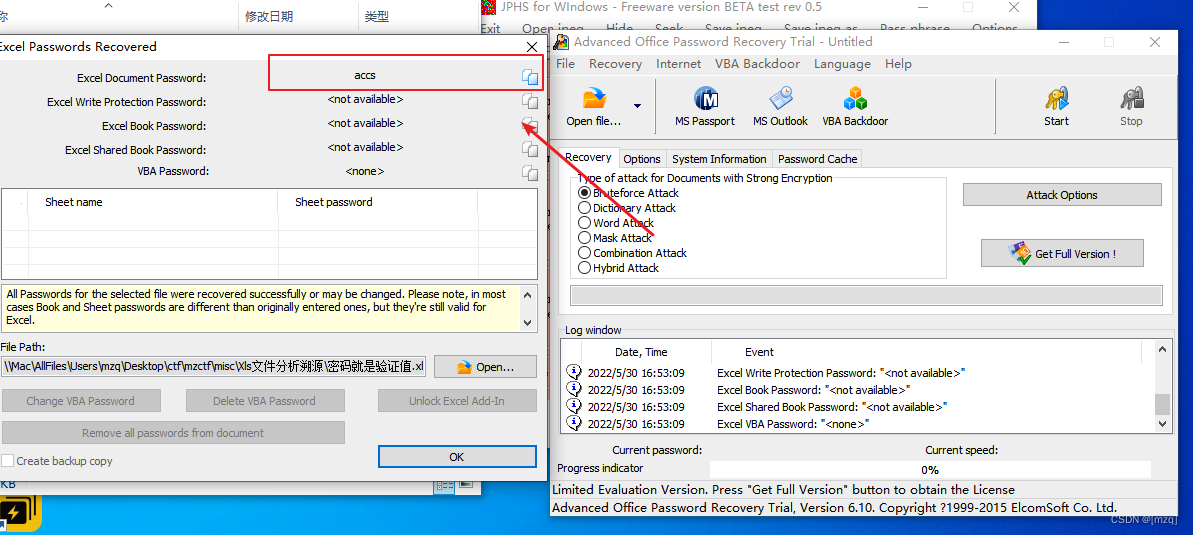Open the Internet menu
Screen dimensions: 1193x535
tap(679, 64)
